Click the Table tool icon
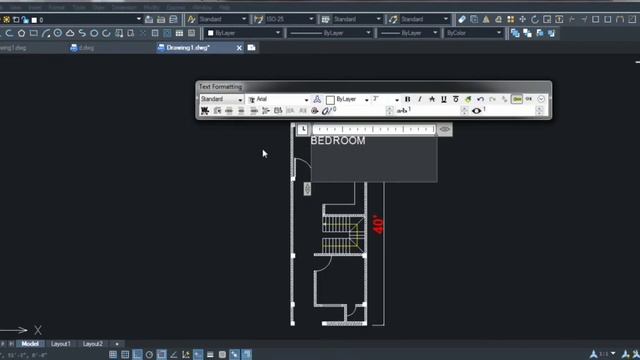This screenshot has height=360, width=640. pyautogui.click(x=179, y=33)
